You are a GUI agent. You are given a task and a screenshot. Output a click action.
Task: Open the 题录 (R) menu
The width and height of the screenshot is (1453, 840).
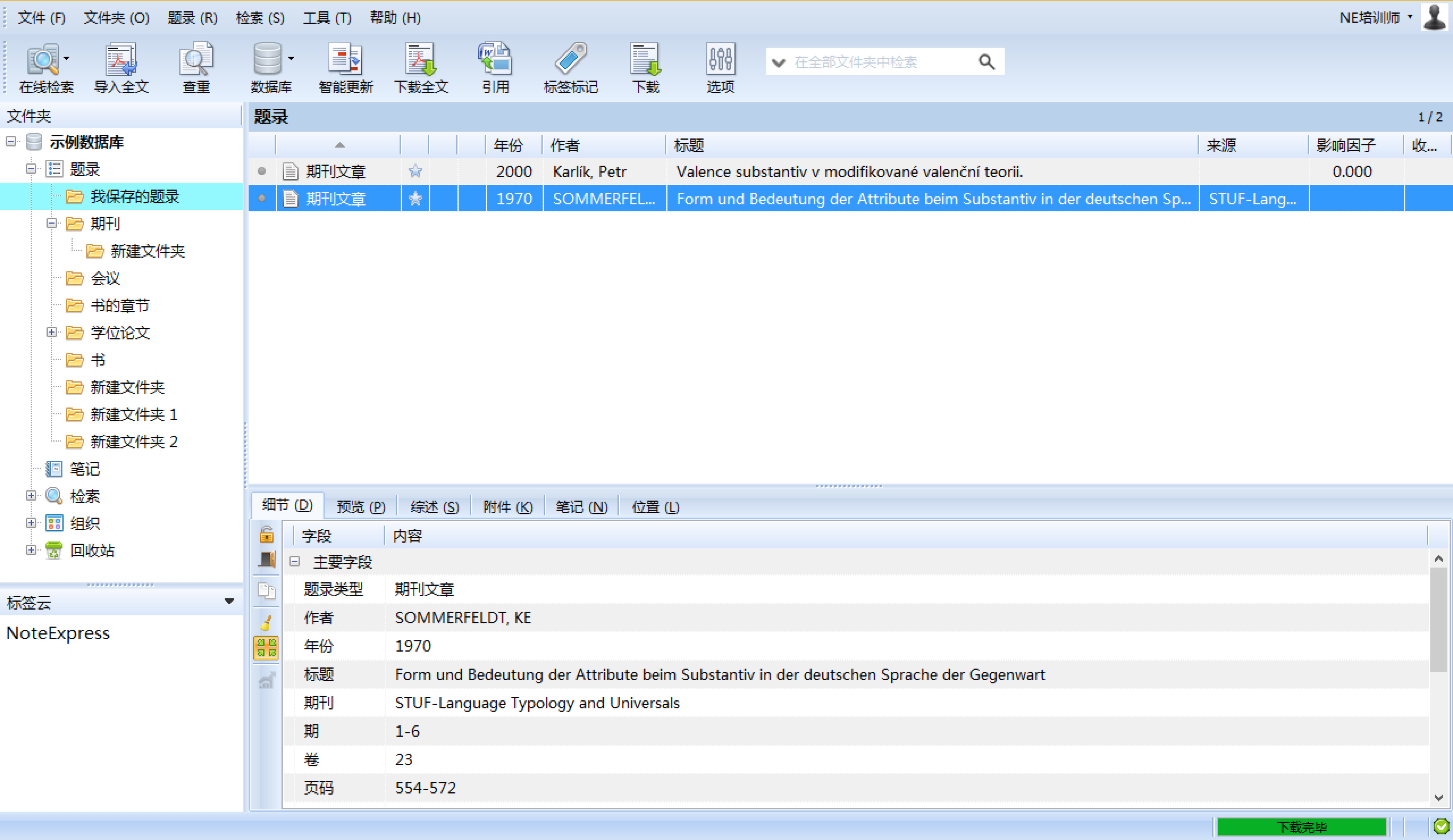point(193,18)
